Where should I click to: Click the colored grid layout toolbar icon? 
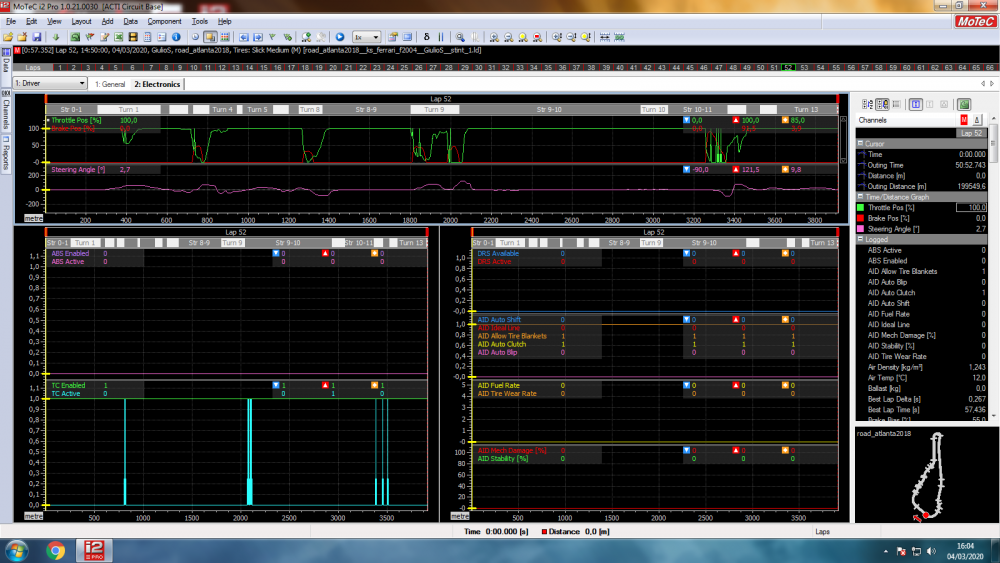224,37
